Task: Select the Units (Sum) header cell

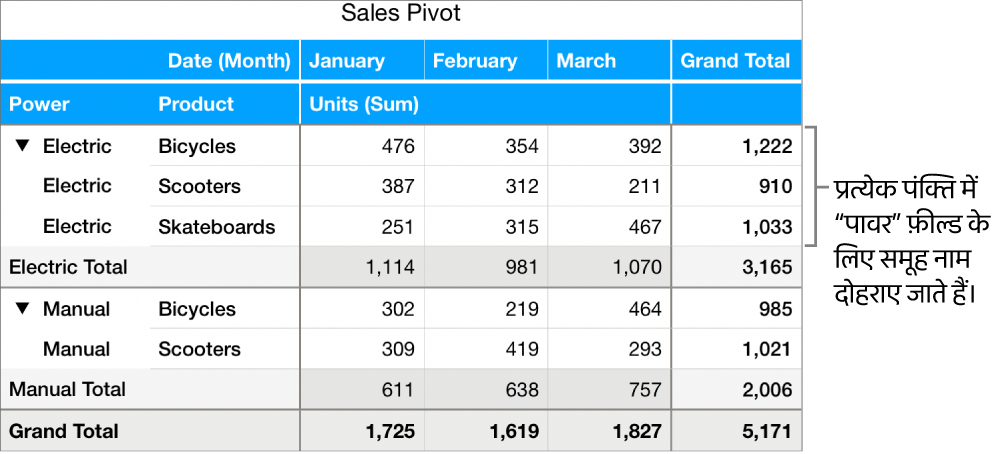Action: pos(363,104)
